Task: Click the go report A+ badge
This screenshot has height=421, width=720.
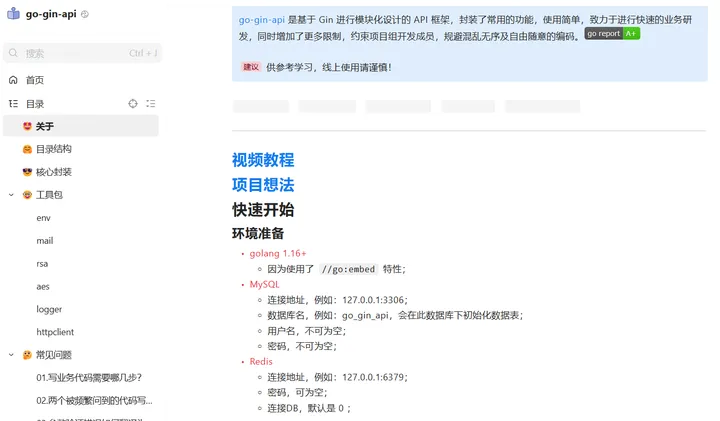Action: 612,34
